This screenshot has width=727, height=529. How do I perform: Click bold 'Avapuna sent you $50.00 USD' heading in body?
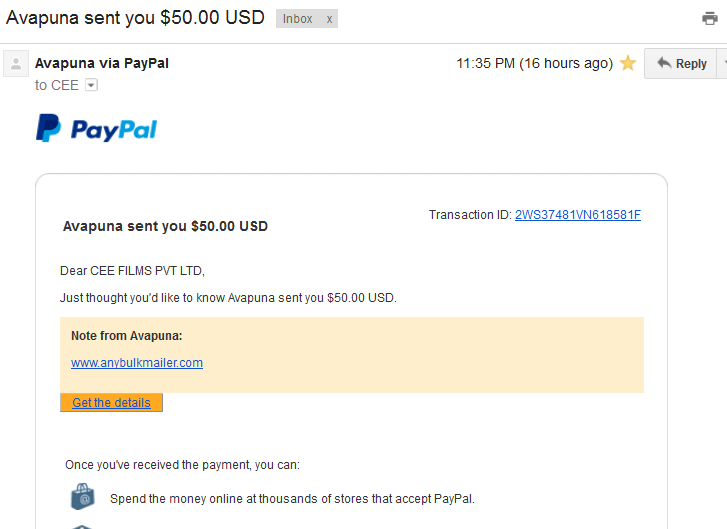[x=166, y=226]
